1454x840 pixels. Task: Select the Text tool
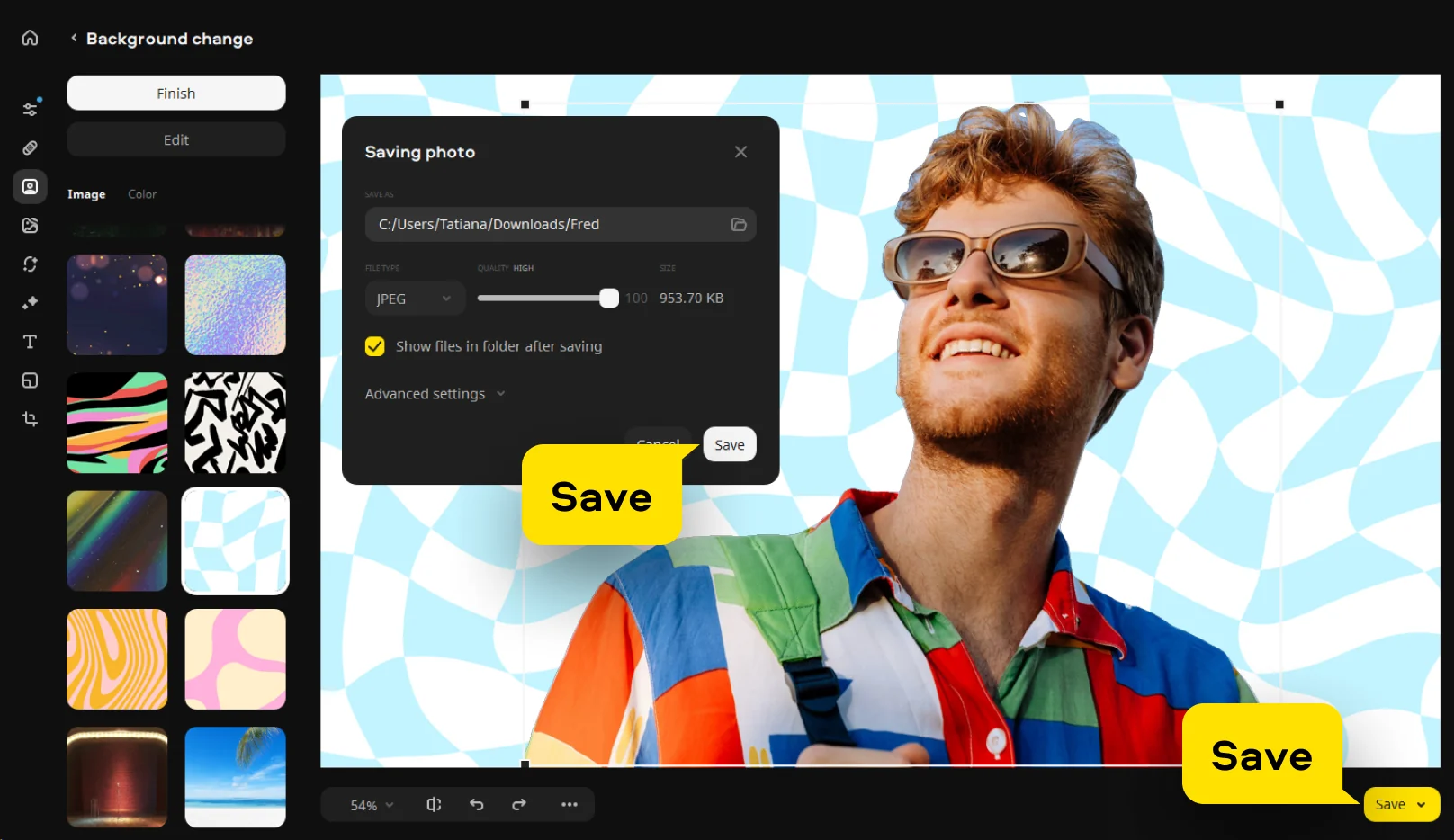pos(30,342)
